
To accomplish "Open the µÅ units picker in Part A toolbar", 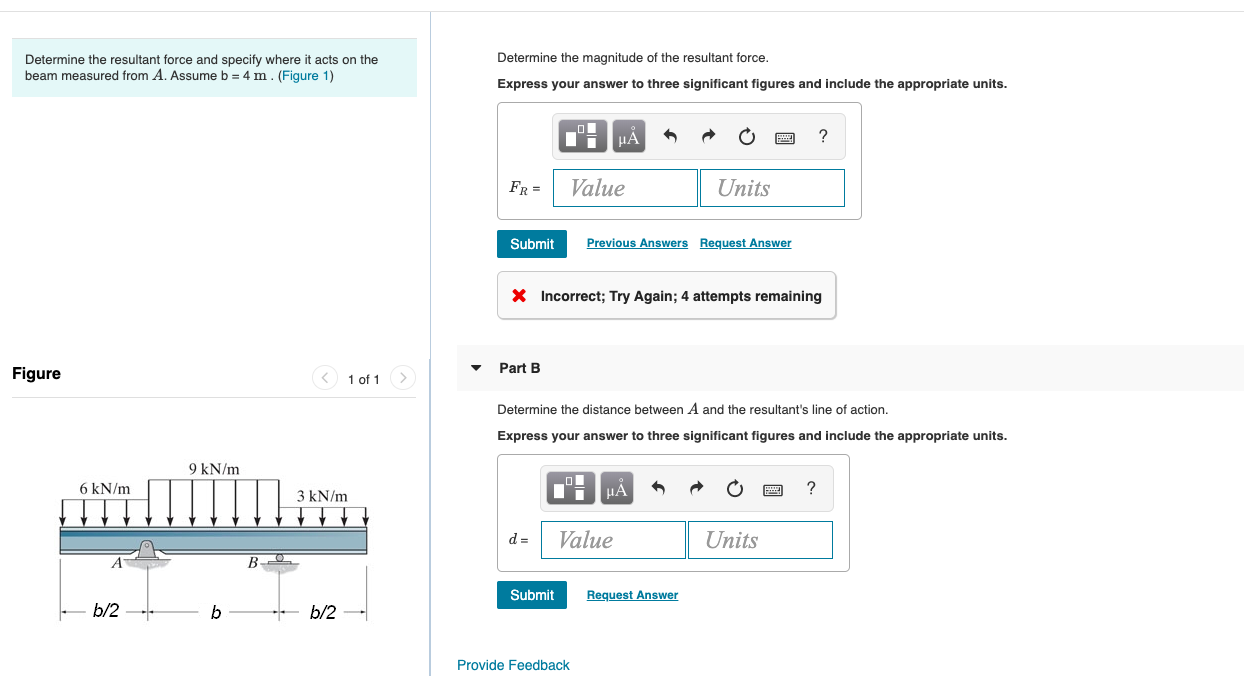I will [628, 136].
